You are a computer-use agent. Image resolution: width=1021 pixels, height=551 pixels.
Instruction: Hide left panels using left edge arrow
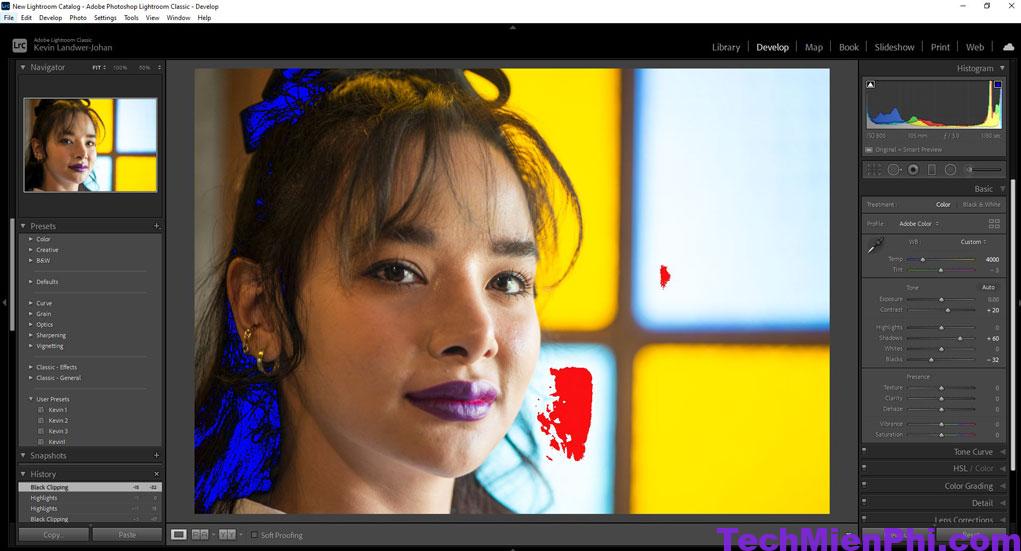coord(4,303)
